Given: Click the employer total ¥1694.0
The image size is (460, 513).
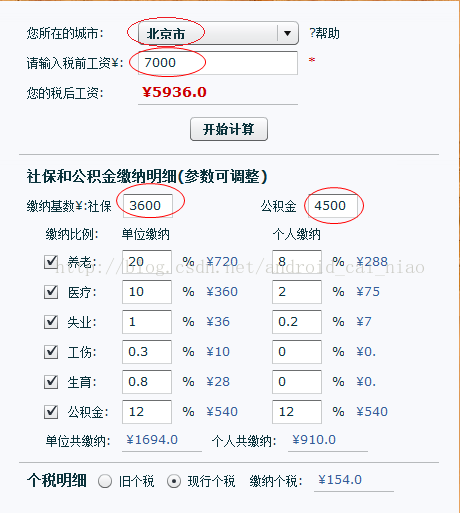Looking at the screenshot, I should (152, 440).
